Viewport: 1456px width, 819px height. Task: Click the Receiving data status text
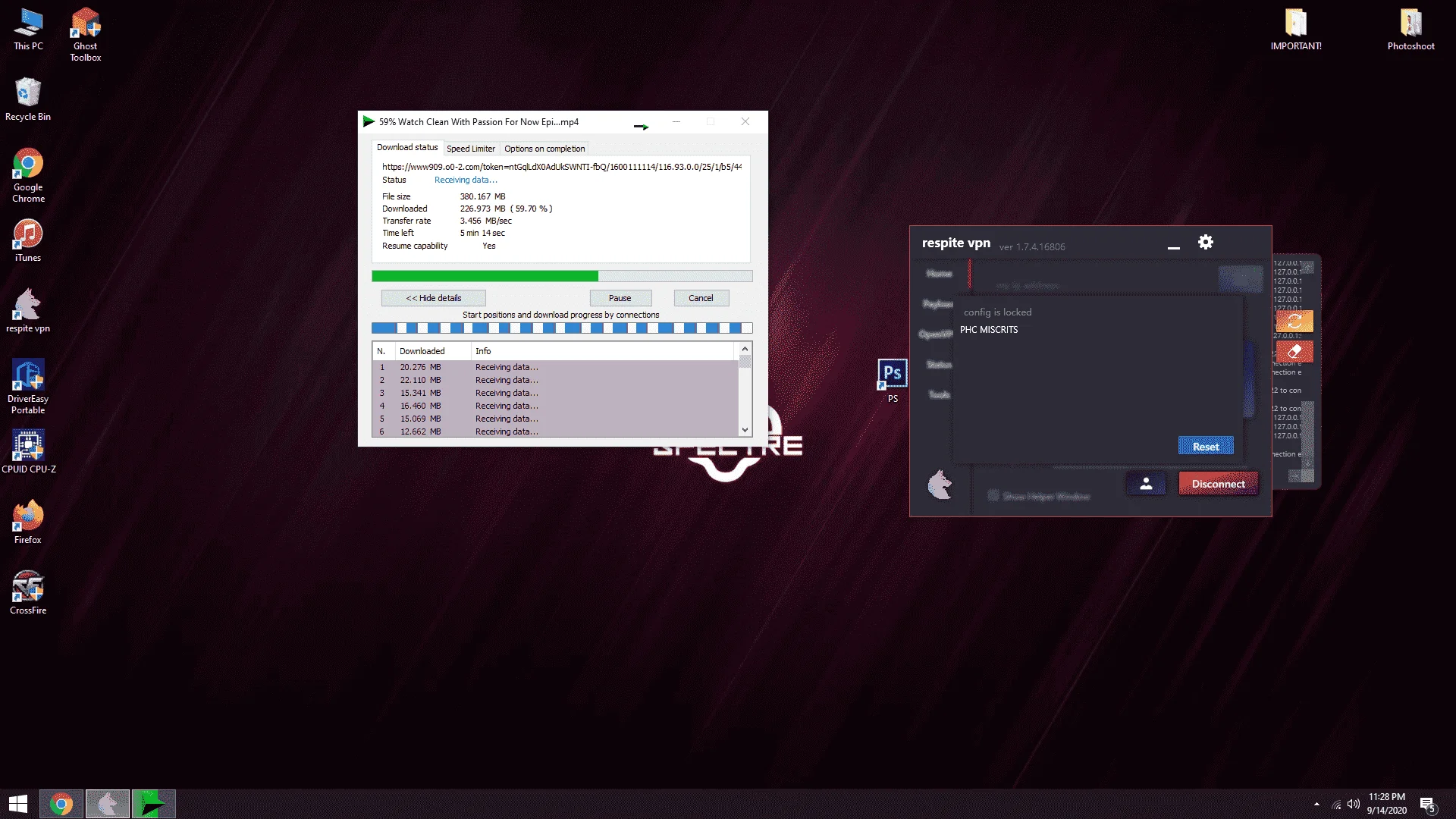(466, 180)
